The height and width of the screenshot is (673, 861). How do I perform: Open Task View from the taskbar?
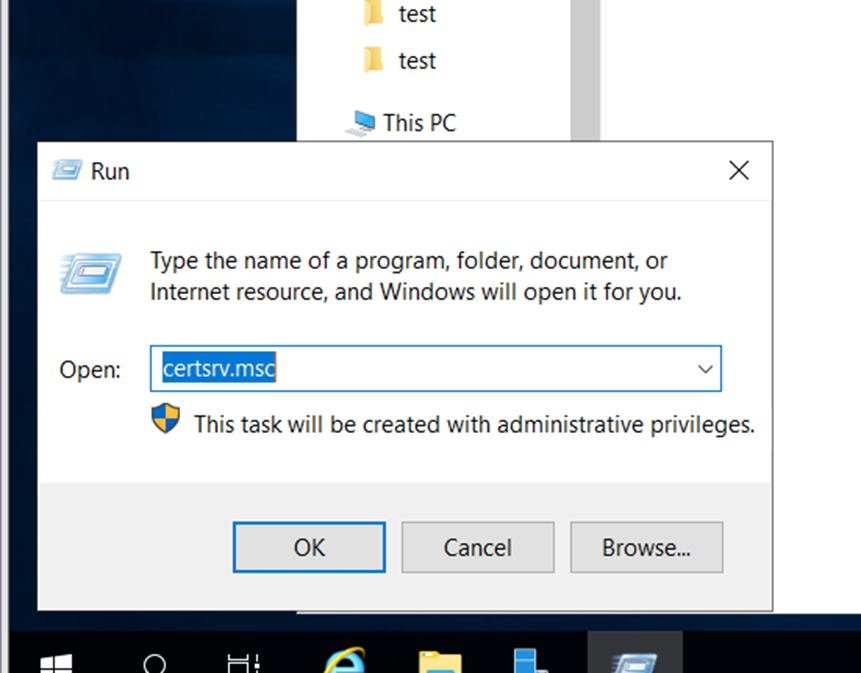coord(242,664)
